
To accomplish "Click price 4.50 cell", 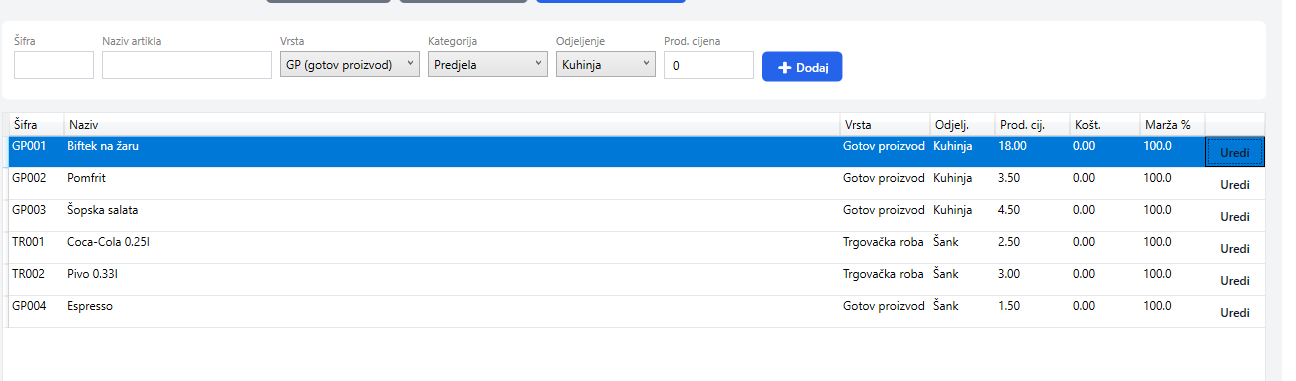I will click(x=1009, y=210).
